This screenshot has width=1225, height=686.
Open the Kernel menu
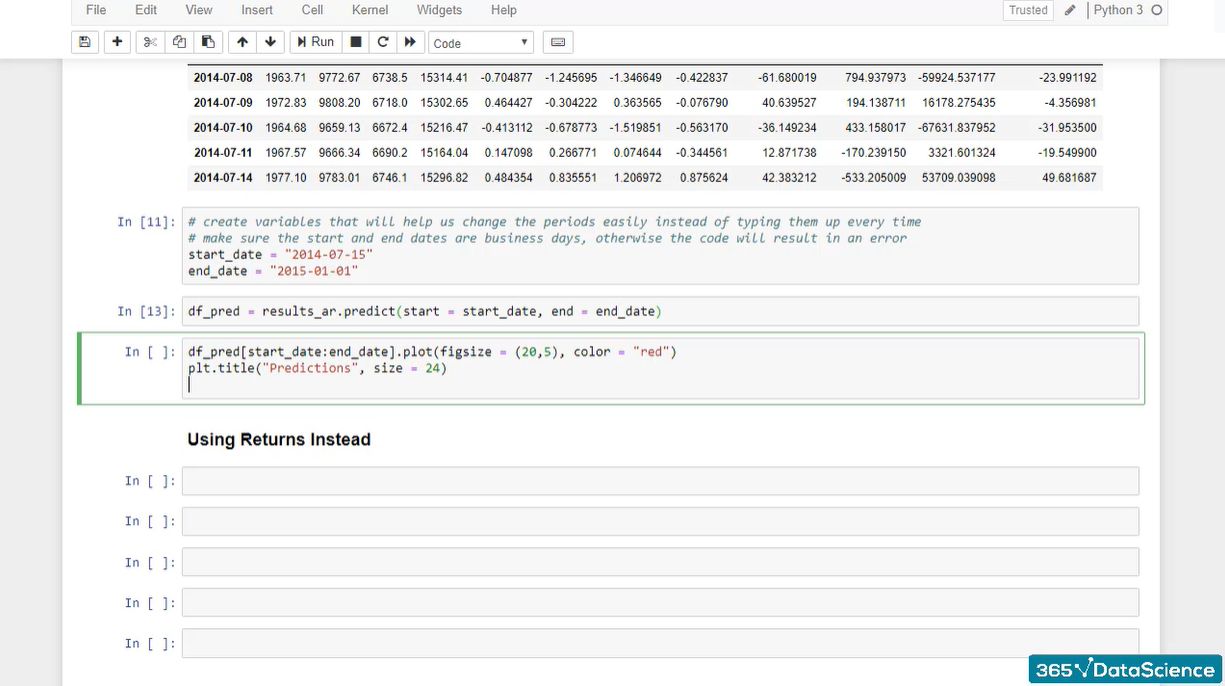tap(369, 10)
